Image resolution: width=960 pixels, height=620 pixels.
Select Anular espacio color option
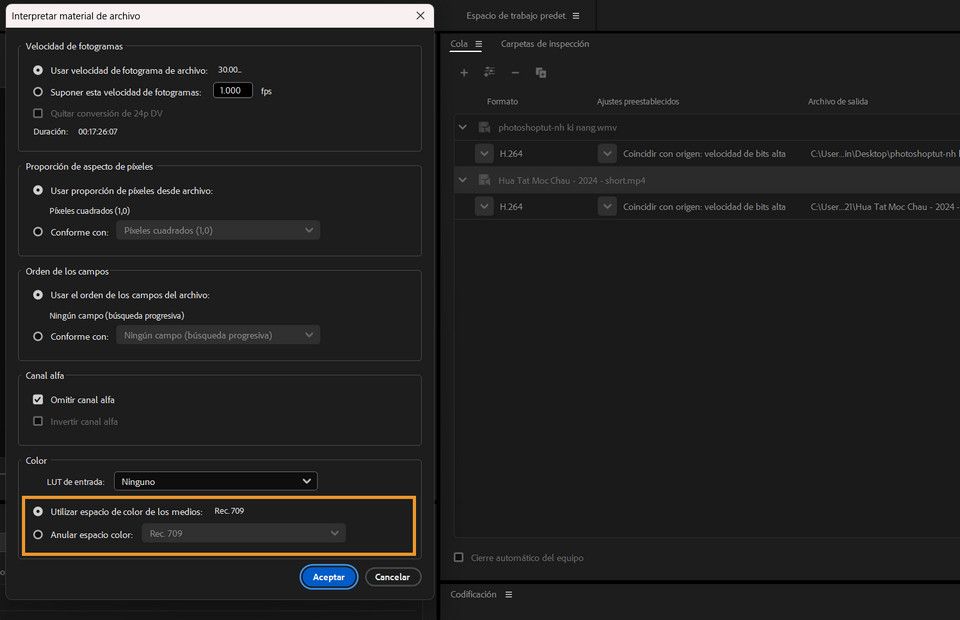pyautogui.click(x=38, y=533)
